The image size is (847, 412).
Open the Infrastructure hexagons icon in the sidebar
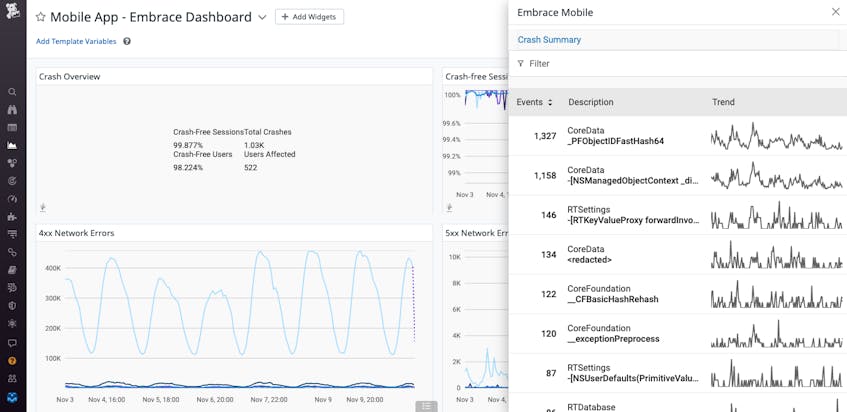click(12, 163)
